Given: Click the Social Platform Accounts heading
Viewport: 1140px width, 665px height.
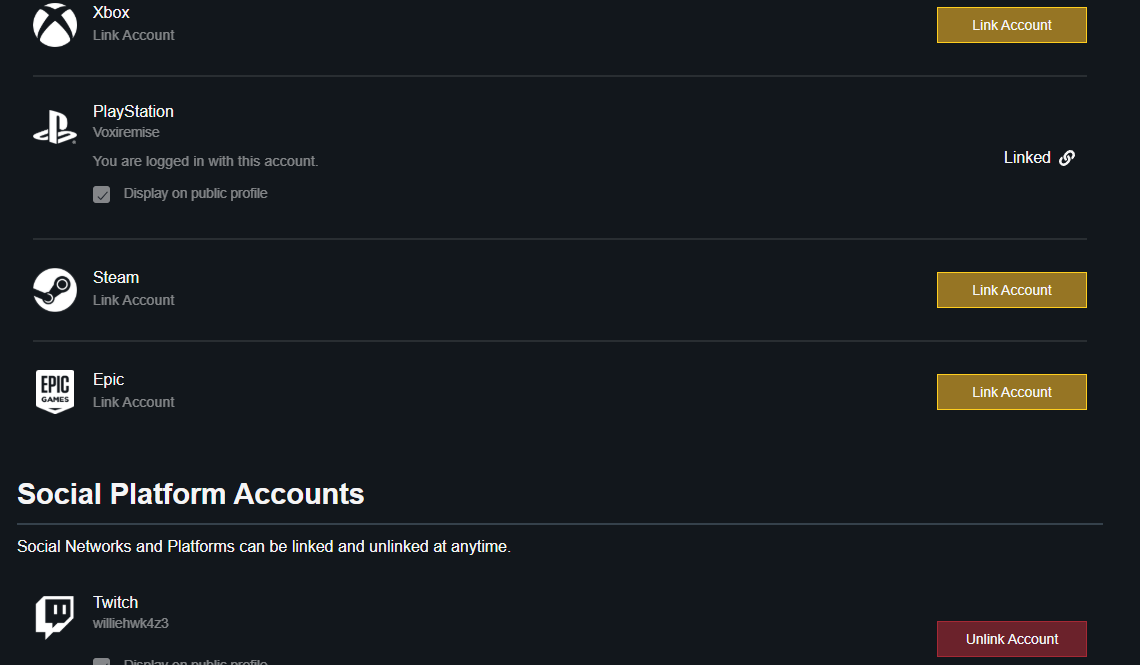Looking at the screenshot, I should (x=191, y=494).
